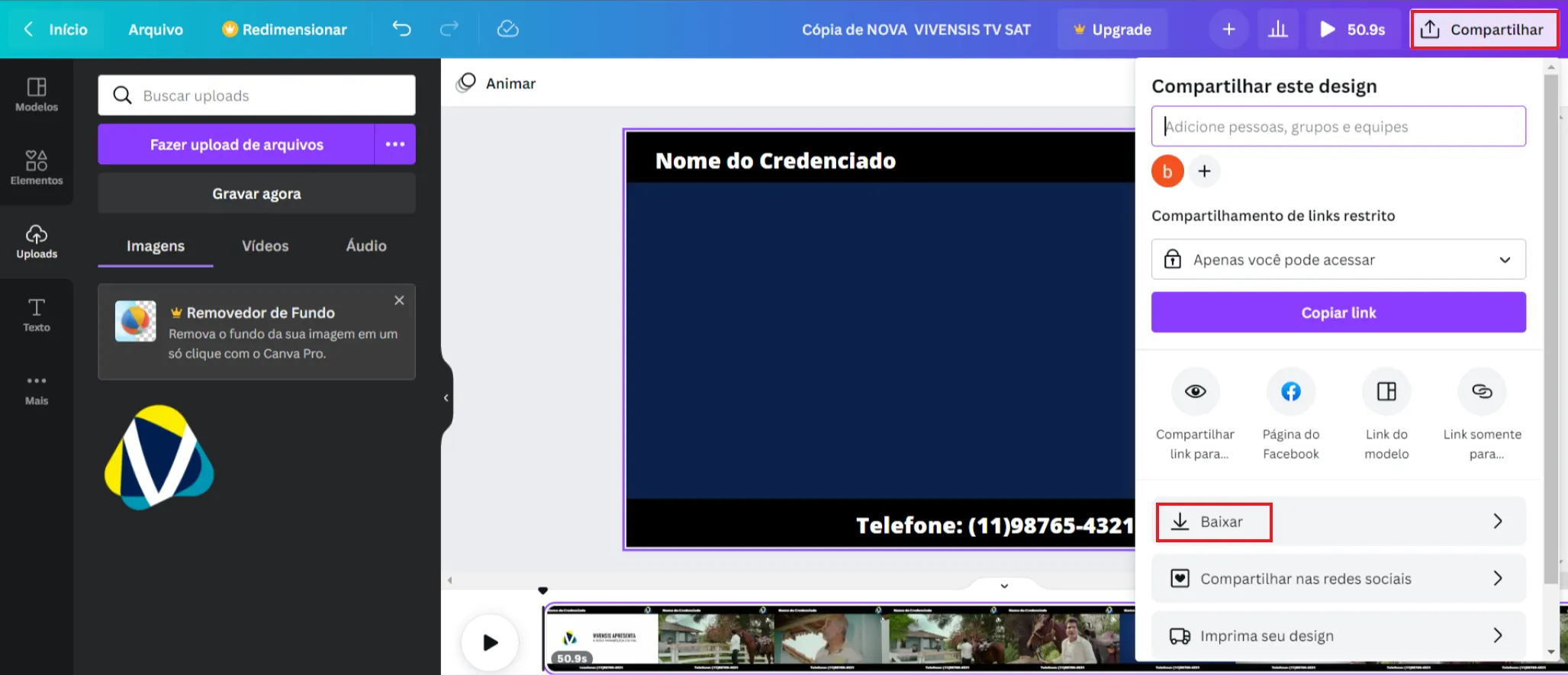Image resolution: width=1568 pixels, height=675 pixels.
Task: Open the Arquivo menu
Action: pos(156,30)
